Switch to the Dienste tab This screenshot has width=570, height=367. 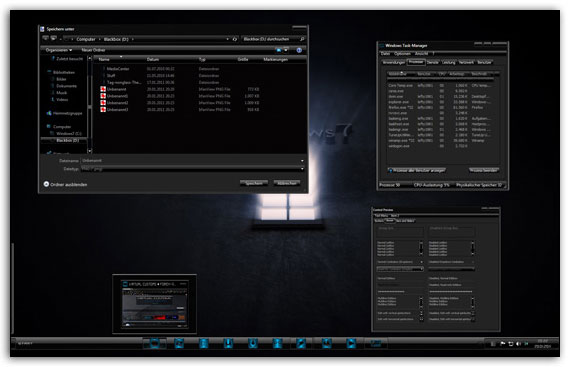[x=433, y=62]
